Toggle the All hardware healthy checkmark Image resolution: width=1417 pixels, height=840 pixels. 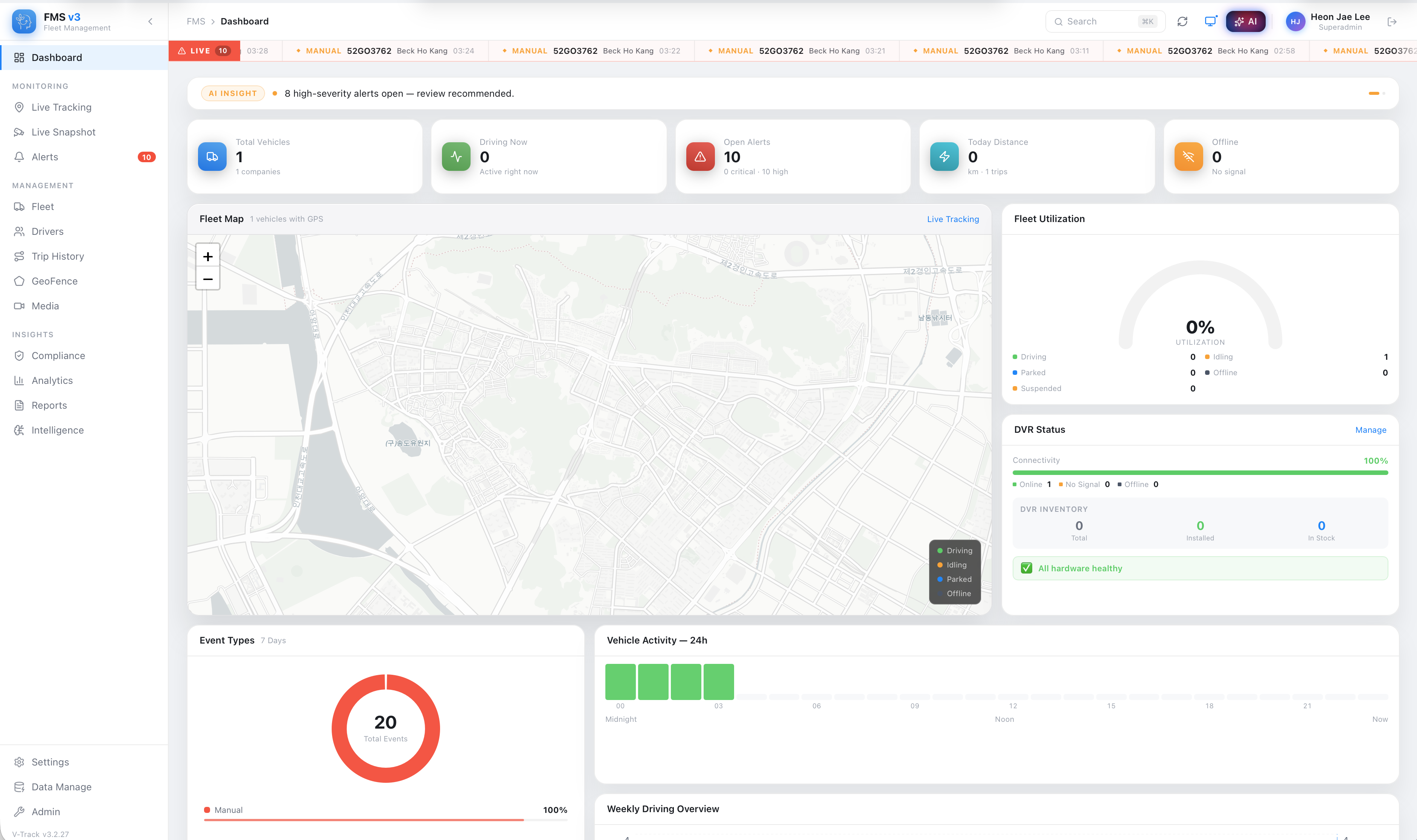pos(1026,568)
